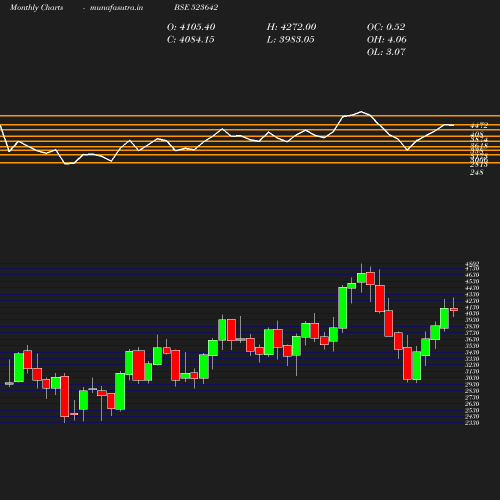
Task: Click the "3030" price axis label
Action: (472, 378)
